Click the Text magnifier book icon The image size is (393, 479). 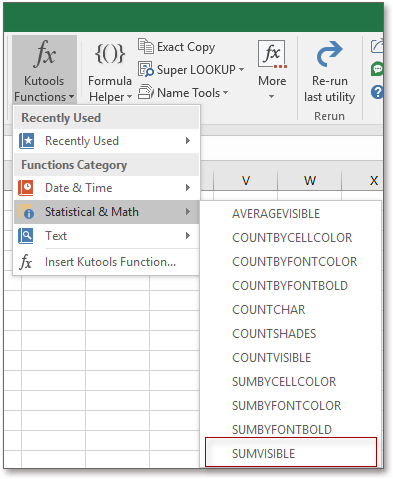click(26, 236)
